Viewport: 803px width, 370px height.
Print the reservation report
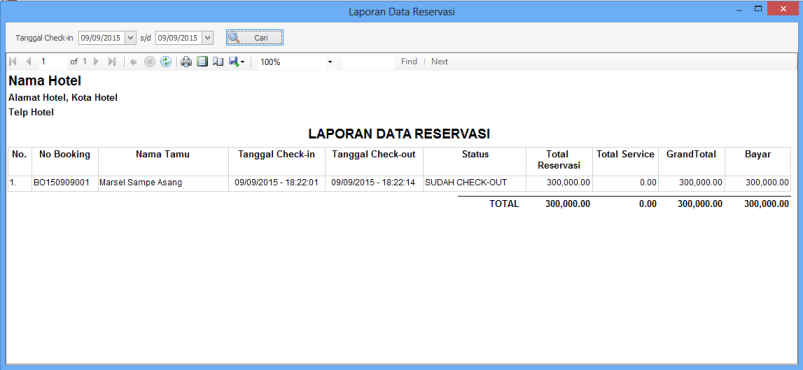click(x=186, y=61)
